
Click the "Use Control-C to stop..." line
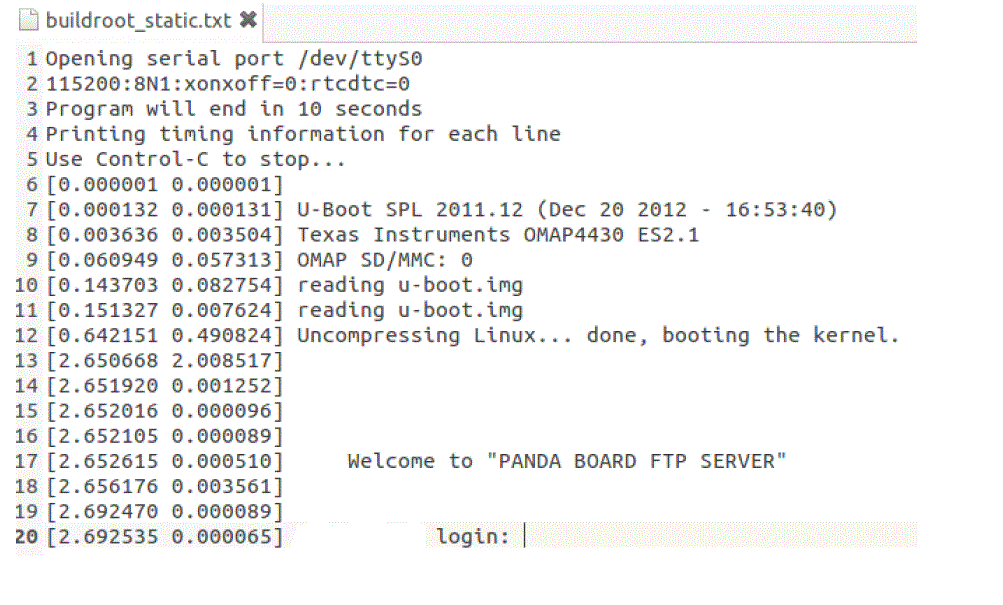[196, 159]
